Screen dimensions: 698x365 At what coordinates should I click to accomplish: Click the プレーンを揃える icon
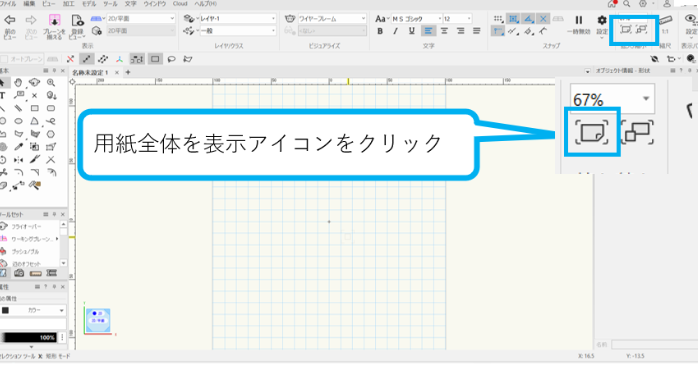coord(54,20)
